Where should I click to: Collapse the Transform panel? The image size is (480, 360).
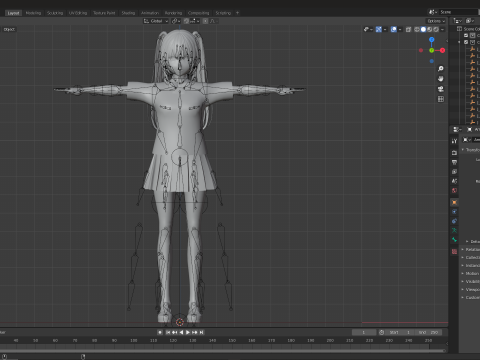pos(471,150)
